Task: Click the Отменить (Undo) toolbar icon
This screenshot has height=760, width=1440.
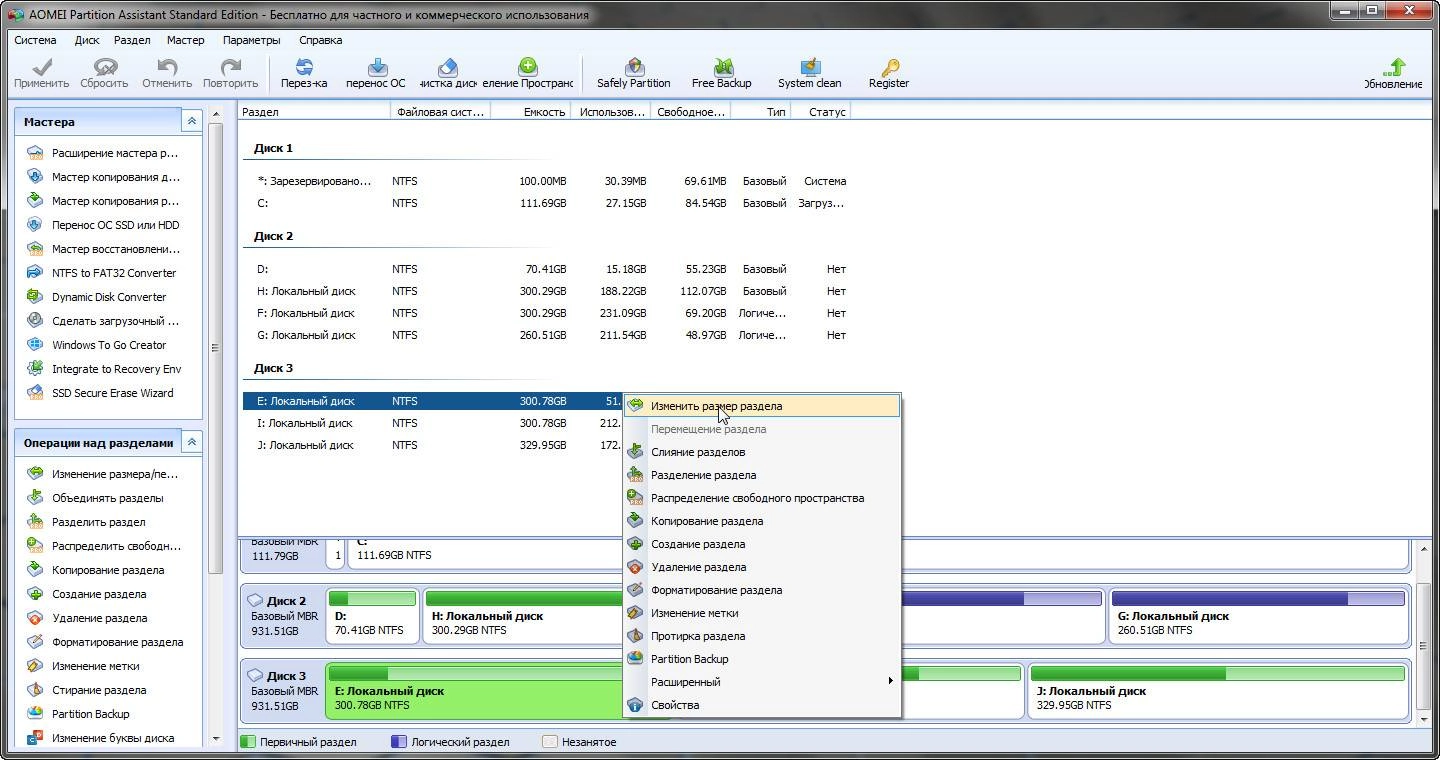Action: [x=167, y=68]
